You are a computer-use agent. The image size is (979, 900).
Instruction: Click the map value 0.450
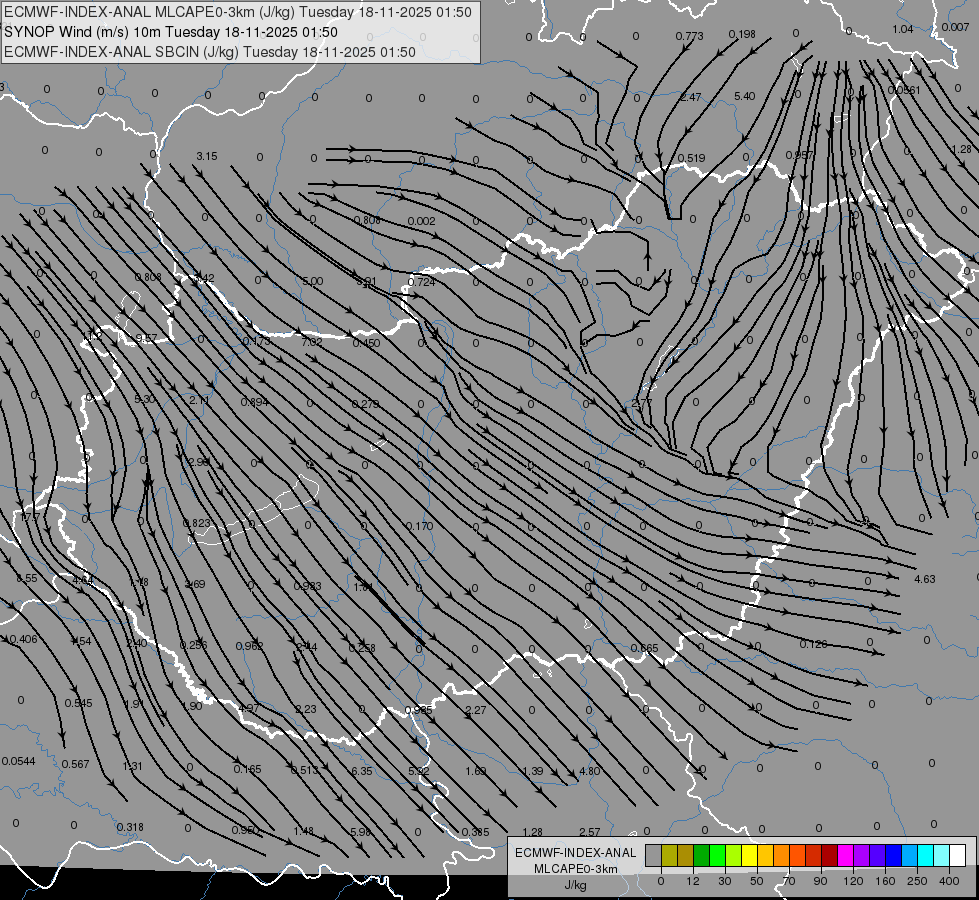pyautogui.click(x=367, y=343)
